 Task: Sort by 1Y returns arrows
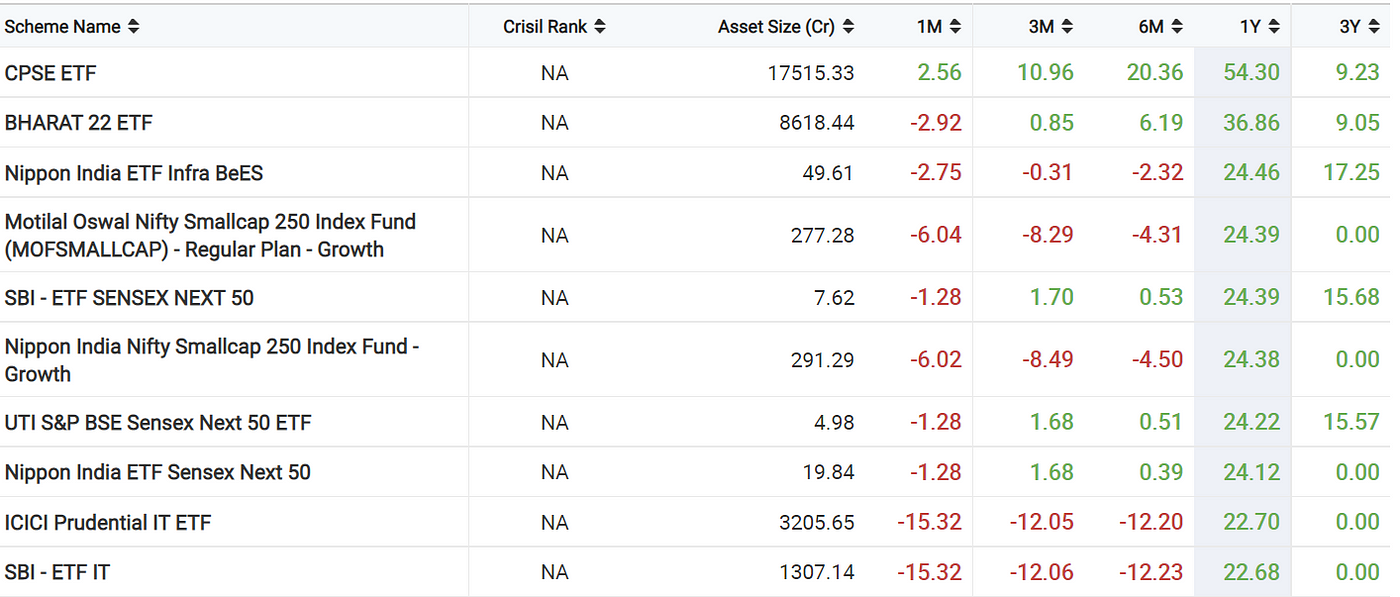click(1273, 27)
